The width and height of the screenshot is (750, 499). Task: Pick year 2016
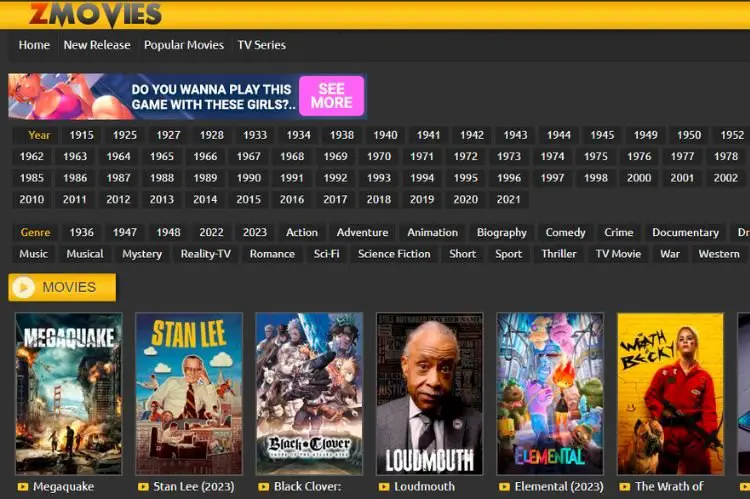pyautogui.click(x=292, y=200)
